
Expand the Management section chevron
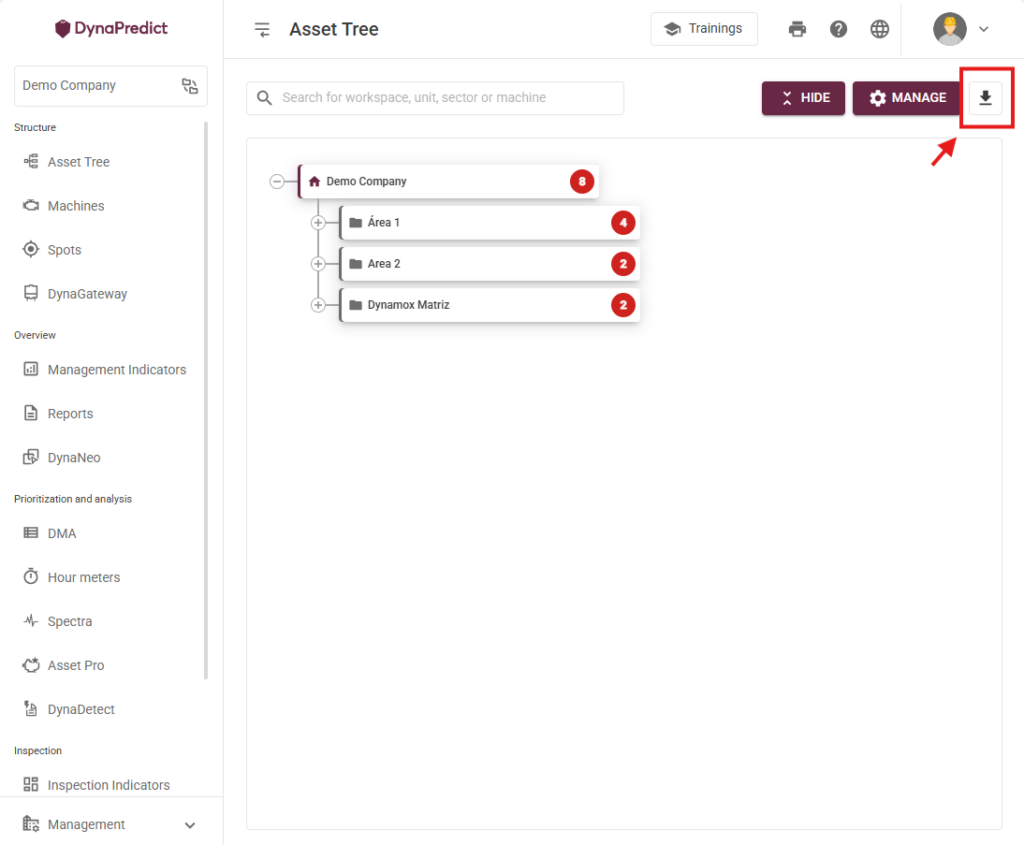190,825
